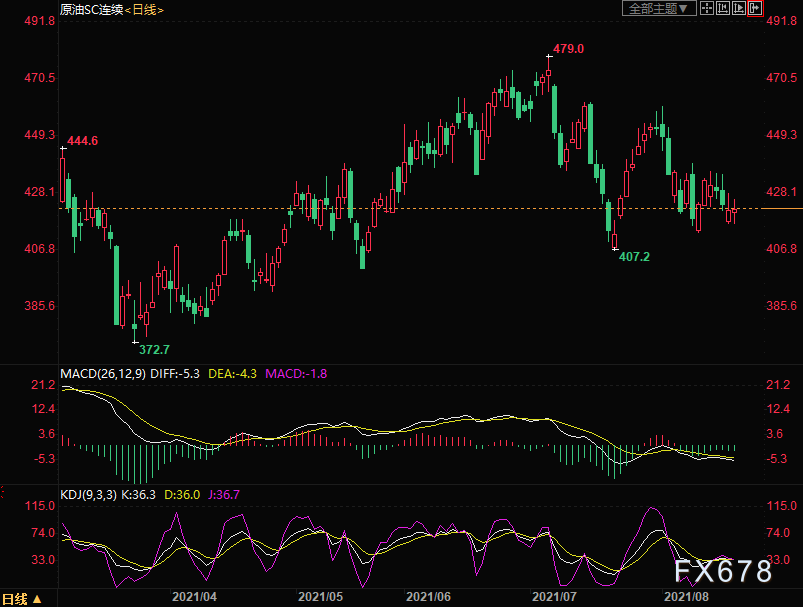Image resolution: width=803 pixels, height=607 pixels.
Task: Click the KDJ(9,3,3) indicator label
Action: pyautogui.click(x=89, y=495)
